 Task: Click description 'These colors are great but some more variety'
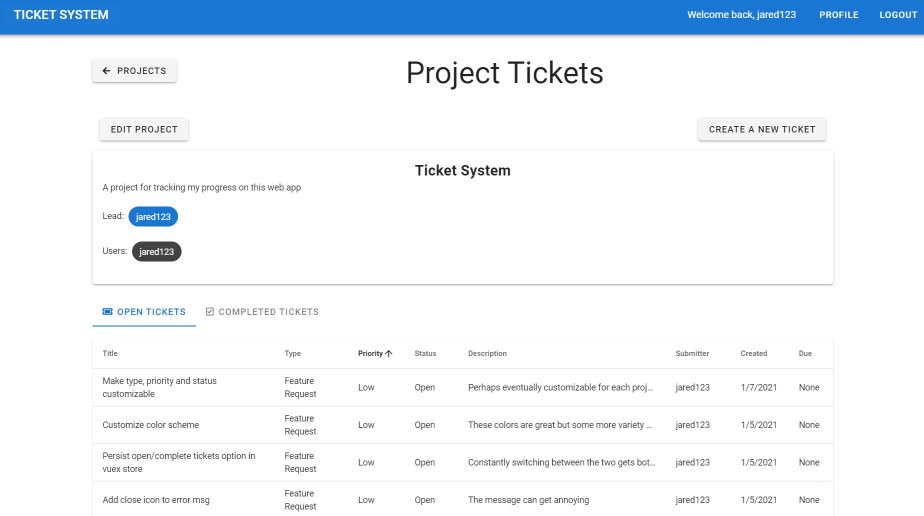coord(560,425)
